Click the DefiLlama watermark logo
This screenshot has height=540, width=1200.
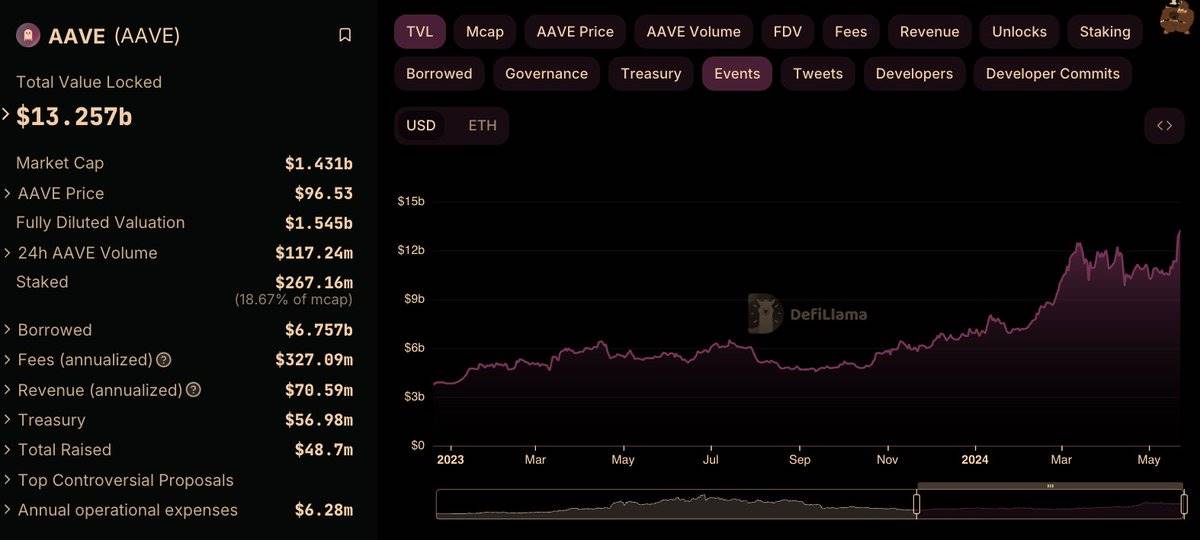766,313
